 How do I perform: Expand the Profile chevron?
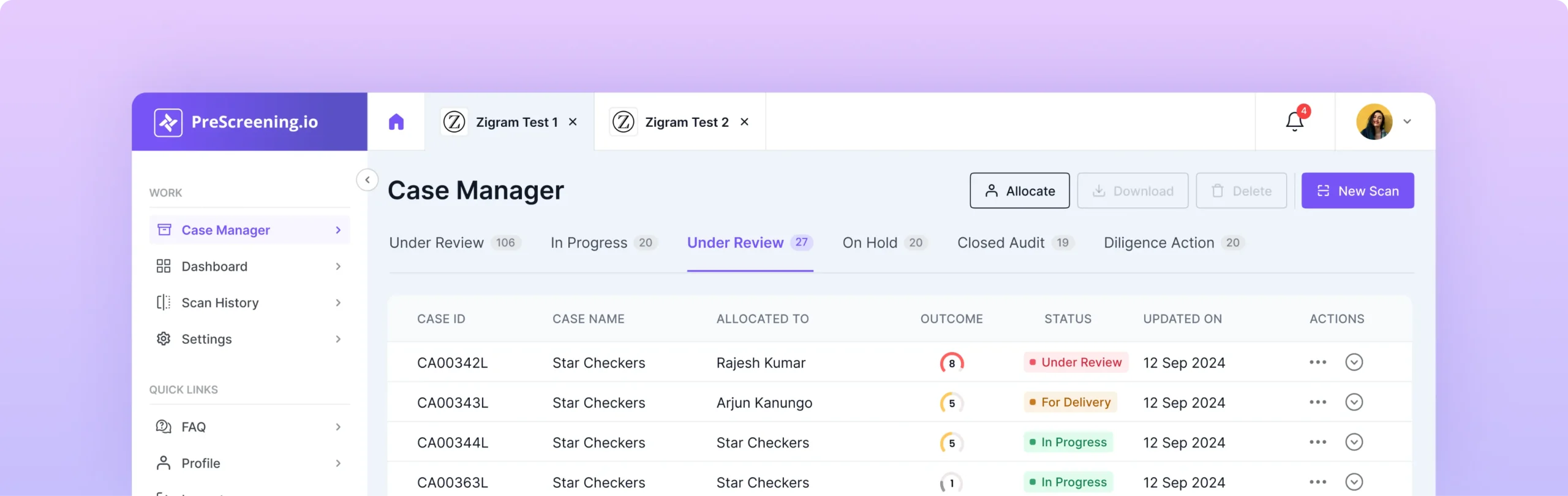click(338, 463)
